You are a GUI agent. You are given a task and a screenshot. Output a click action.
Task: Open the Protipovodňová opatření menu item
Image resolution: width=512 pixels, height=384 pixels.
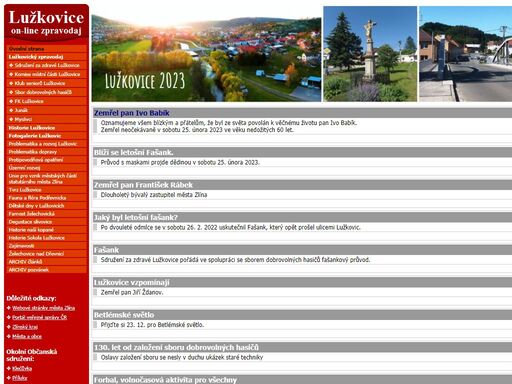click(x=36, y=160)
